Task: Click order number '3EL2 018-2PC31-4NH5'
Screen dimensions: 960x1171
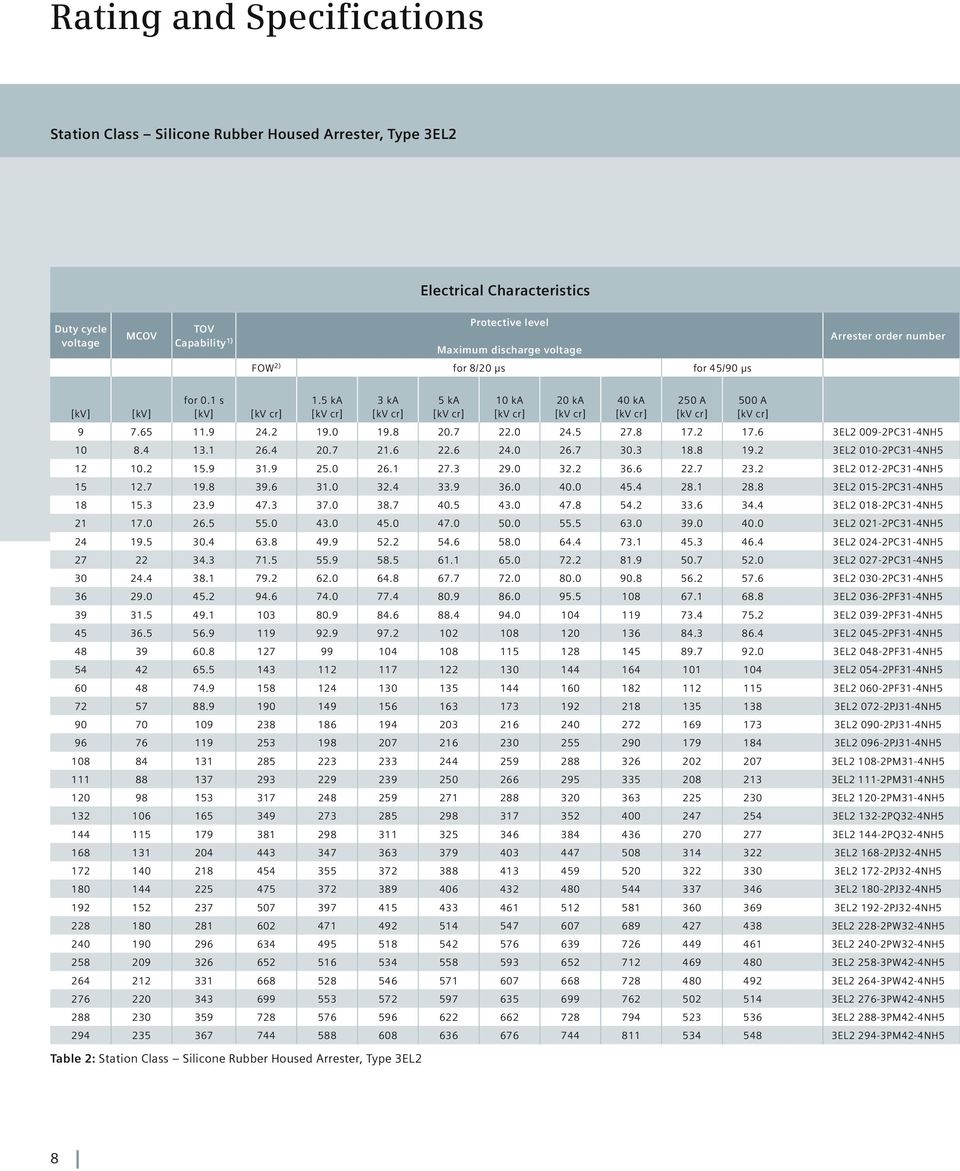Action: point(888,506)
